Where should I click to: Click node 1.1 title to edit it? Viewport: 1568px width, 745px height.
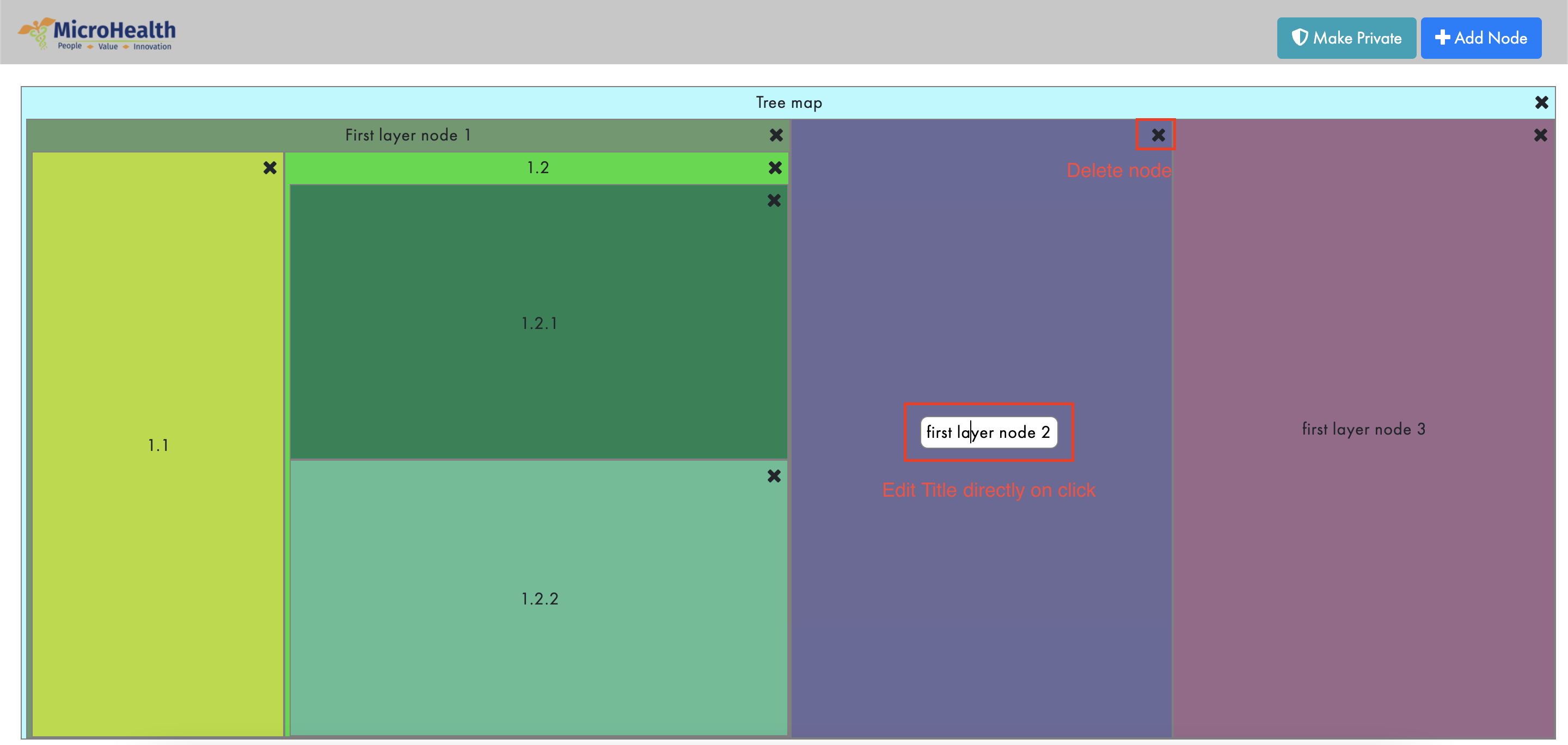click(158, 445)
